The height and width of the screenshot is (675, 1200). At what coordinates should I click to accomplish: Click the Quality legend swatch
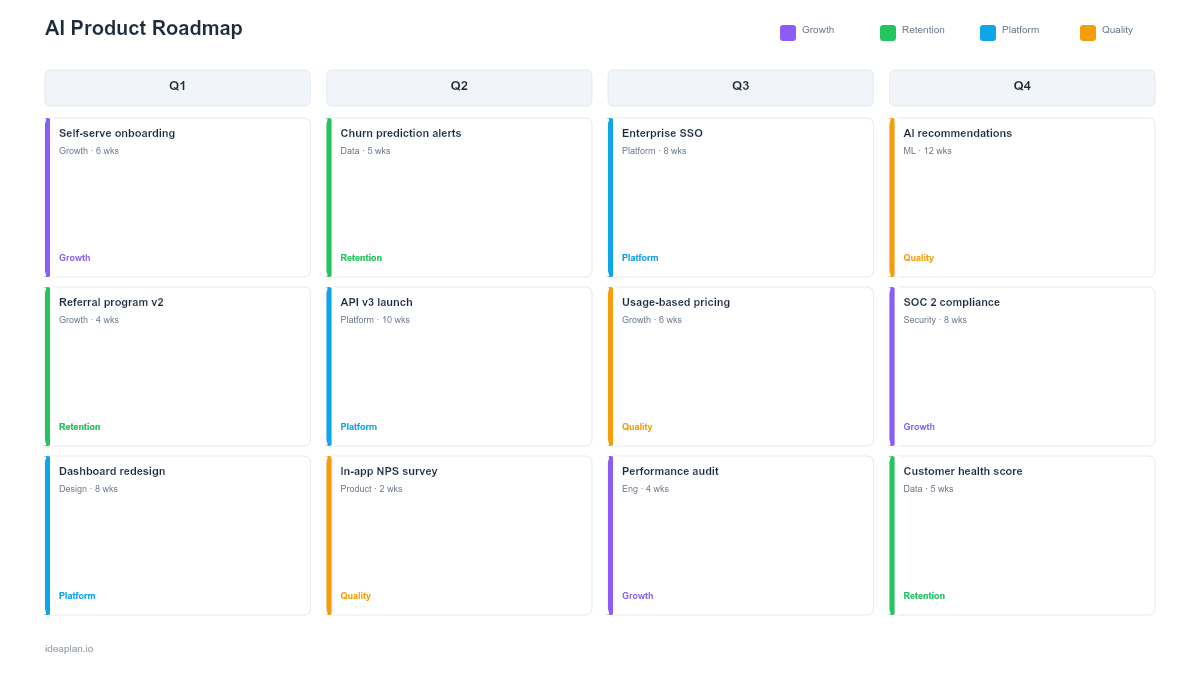click(1086, 31)
